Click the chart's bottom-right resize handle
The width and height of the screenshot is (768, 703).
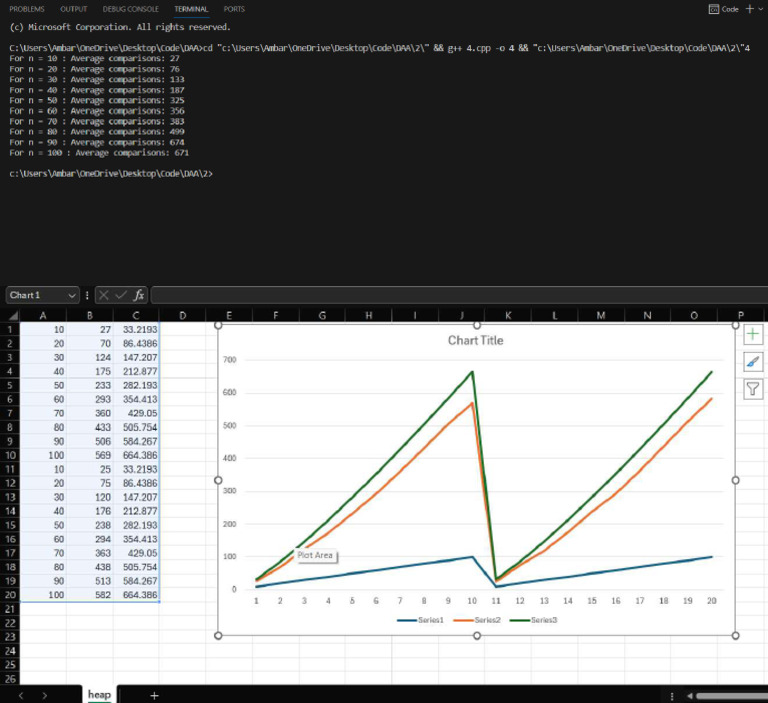click(x=735, y=635)
